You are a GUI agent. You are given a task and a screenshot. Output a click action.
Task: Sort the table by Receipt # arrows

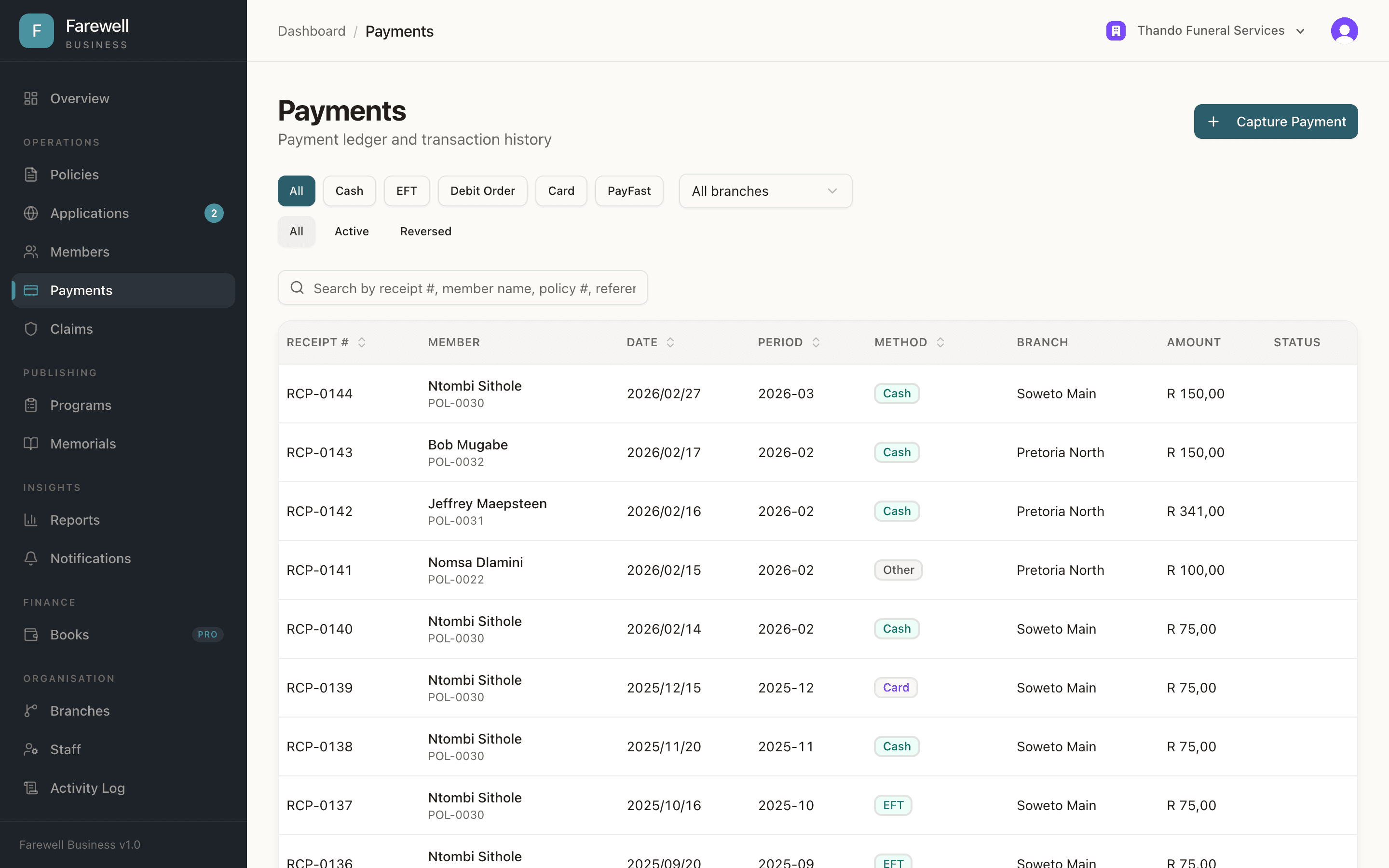(x=362, y=342)
